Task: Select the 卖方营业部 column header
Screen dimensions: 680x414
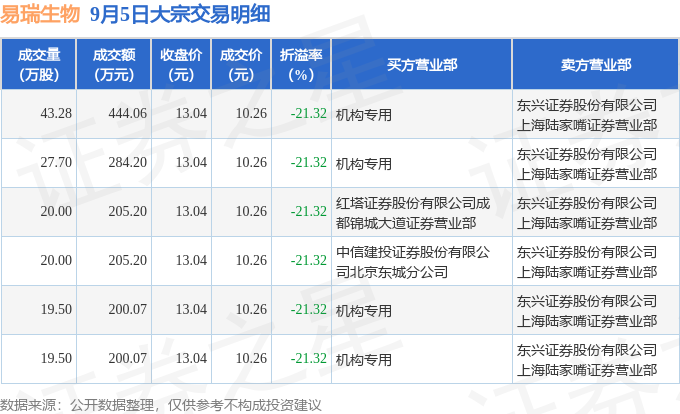Action: click(x=596, y=65)
